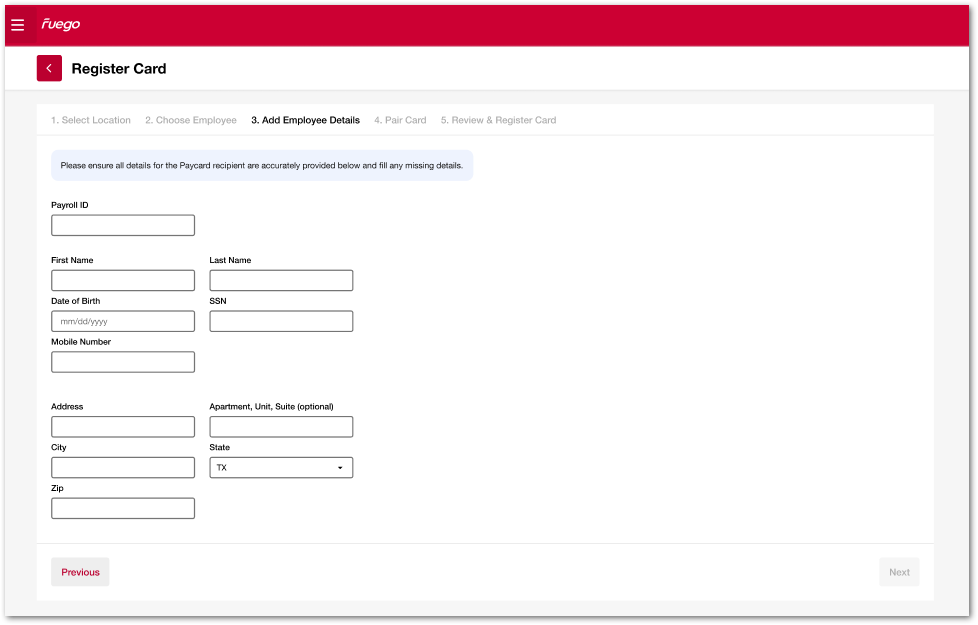Click the Mobile Number field
This screenshot has height=625, width=978.
pos(123,362)
